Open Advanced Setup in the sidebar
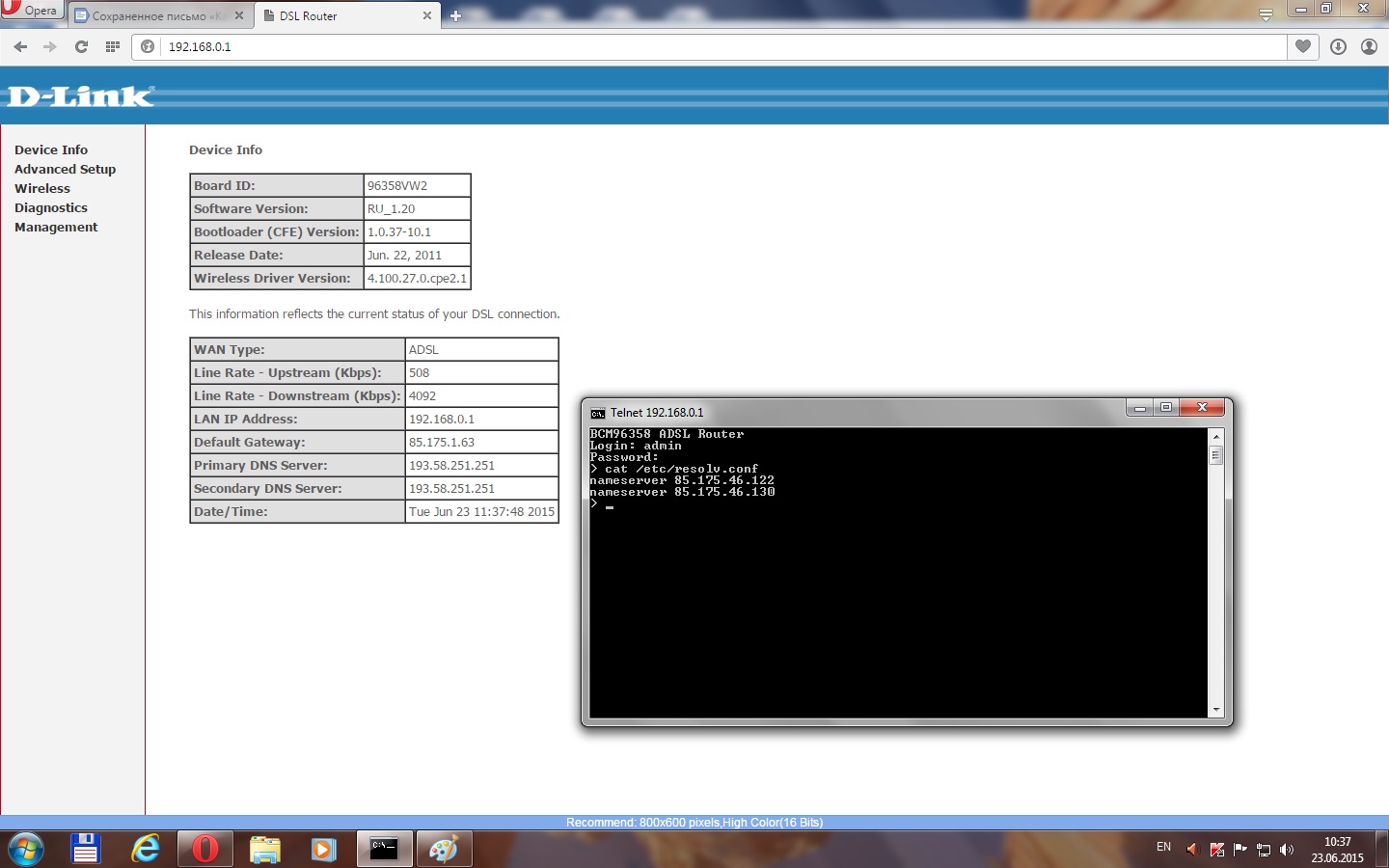 coord(65,169)
